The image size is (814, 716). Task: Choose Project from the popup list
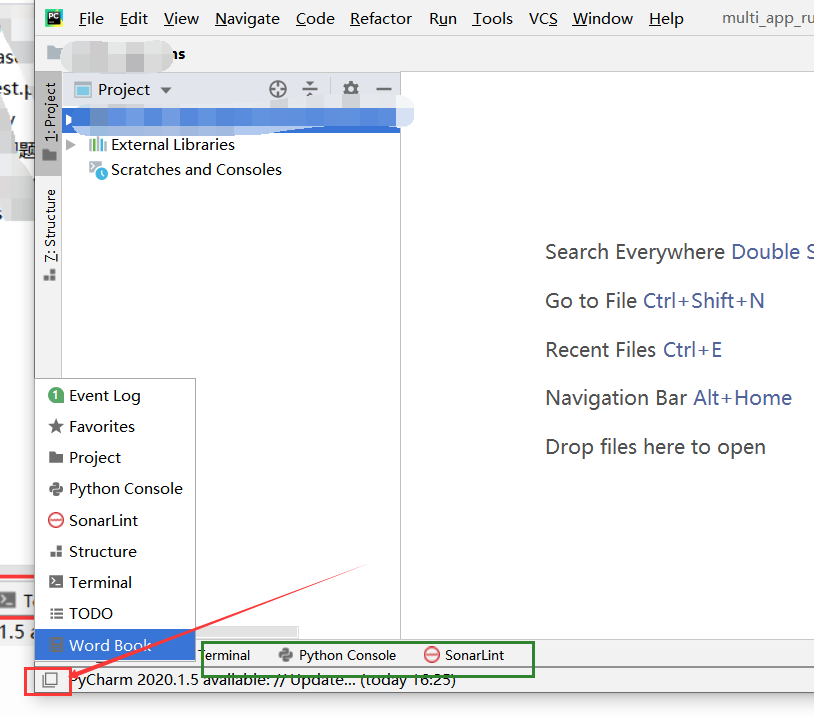pyautogui.click(x=115, y=458)
